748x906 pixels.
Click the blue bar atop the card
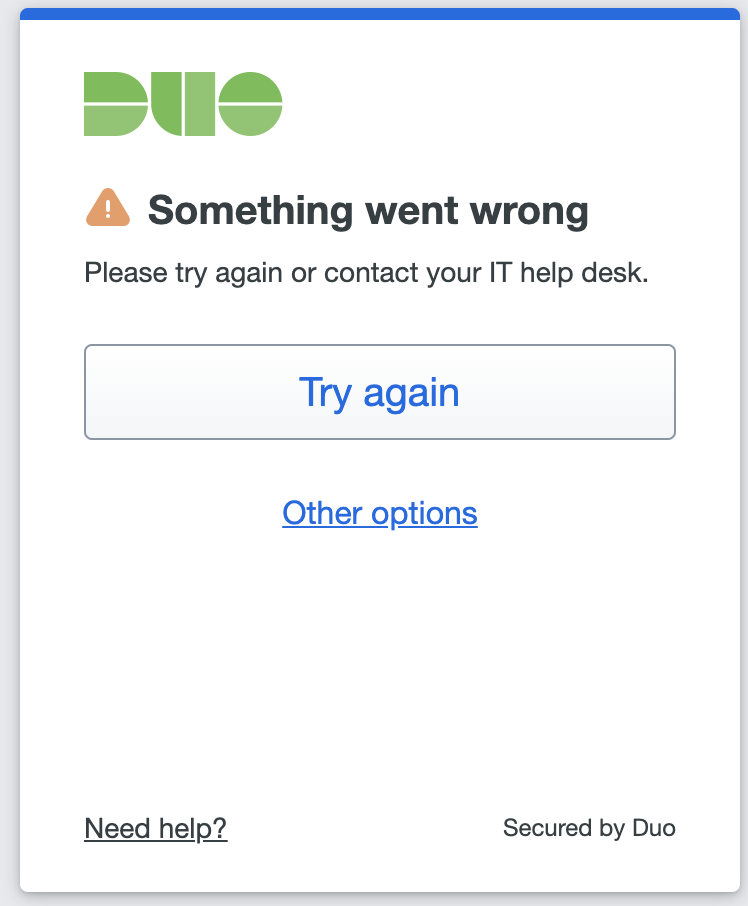point(380,14)
